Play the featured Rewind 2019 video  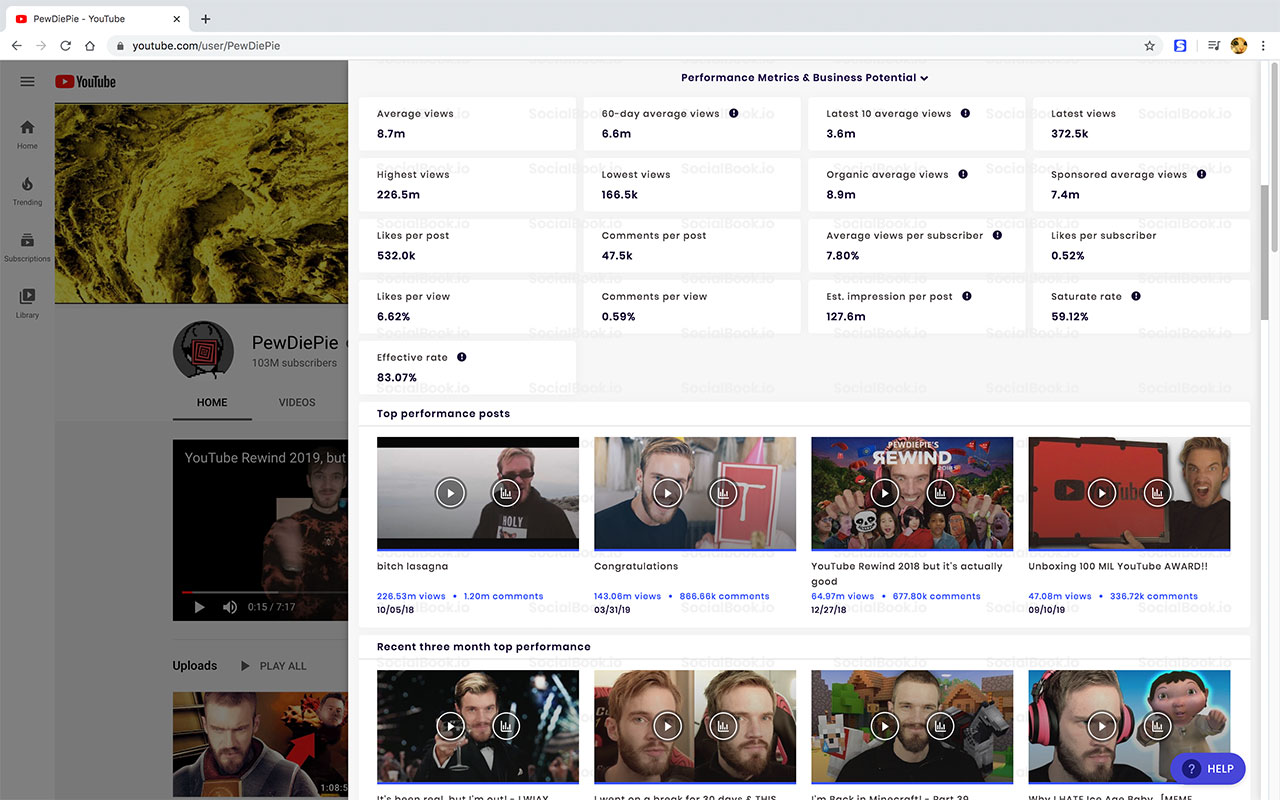[x=199, y=607]
